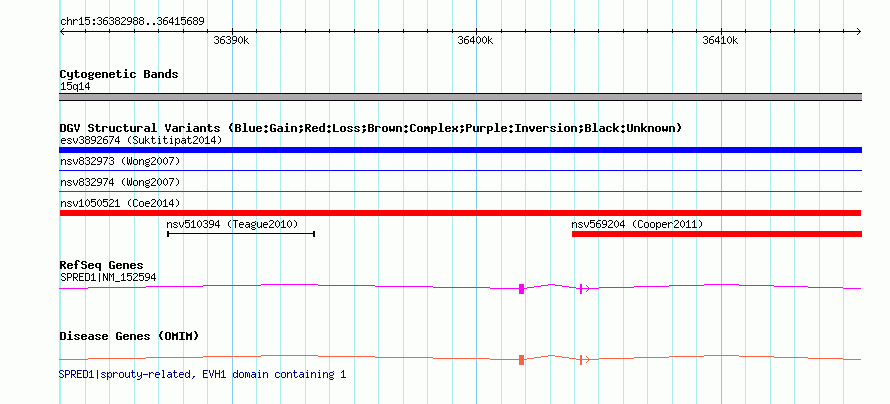Click the gray 15q14 cytogenetic band bar

coord(460,97)
